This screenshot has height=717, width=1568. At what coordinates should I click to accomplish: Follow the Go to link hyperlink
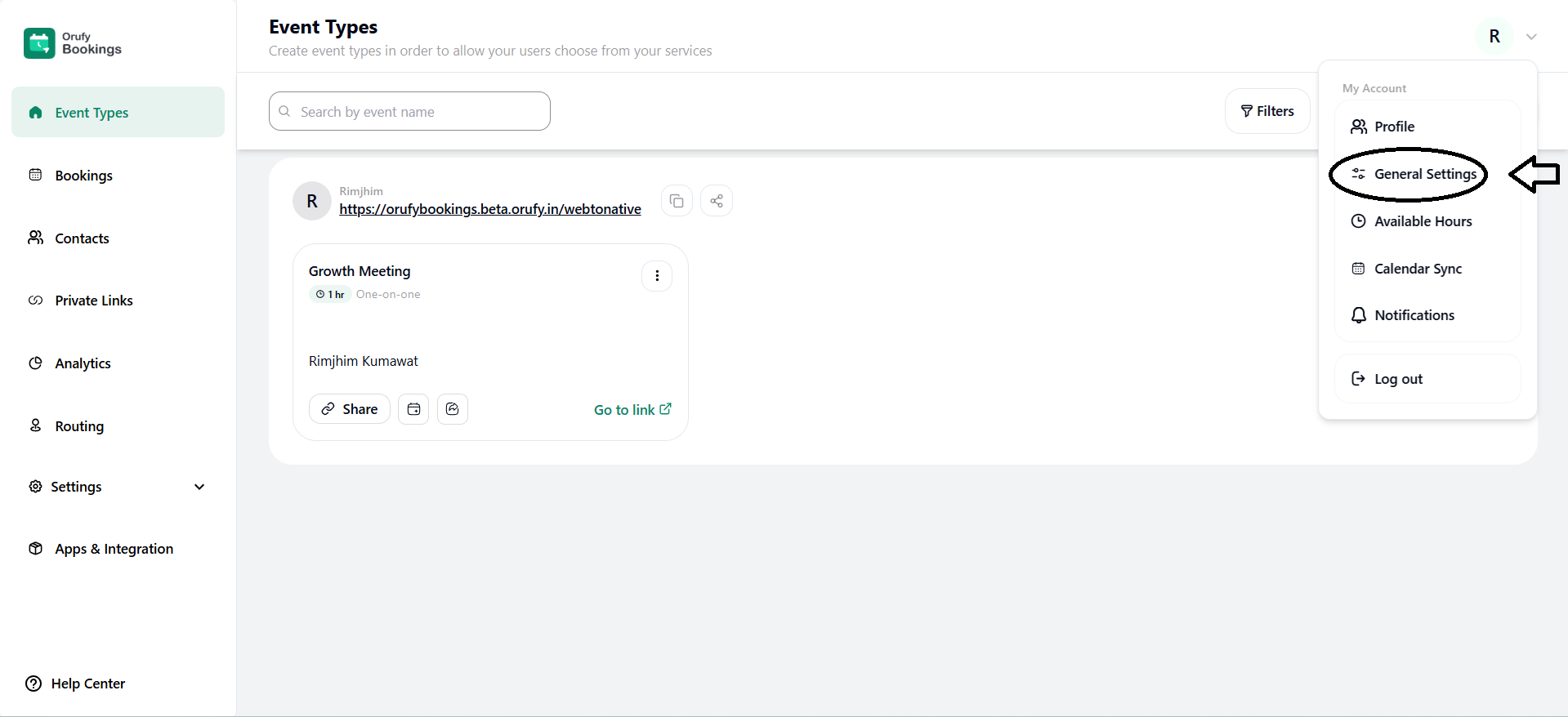tap(632, 410)
